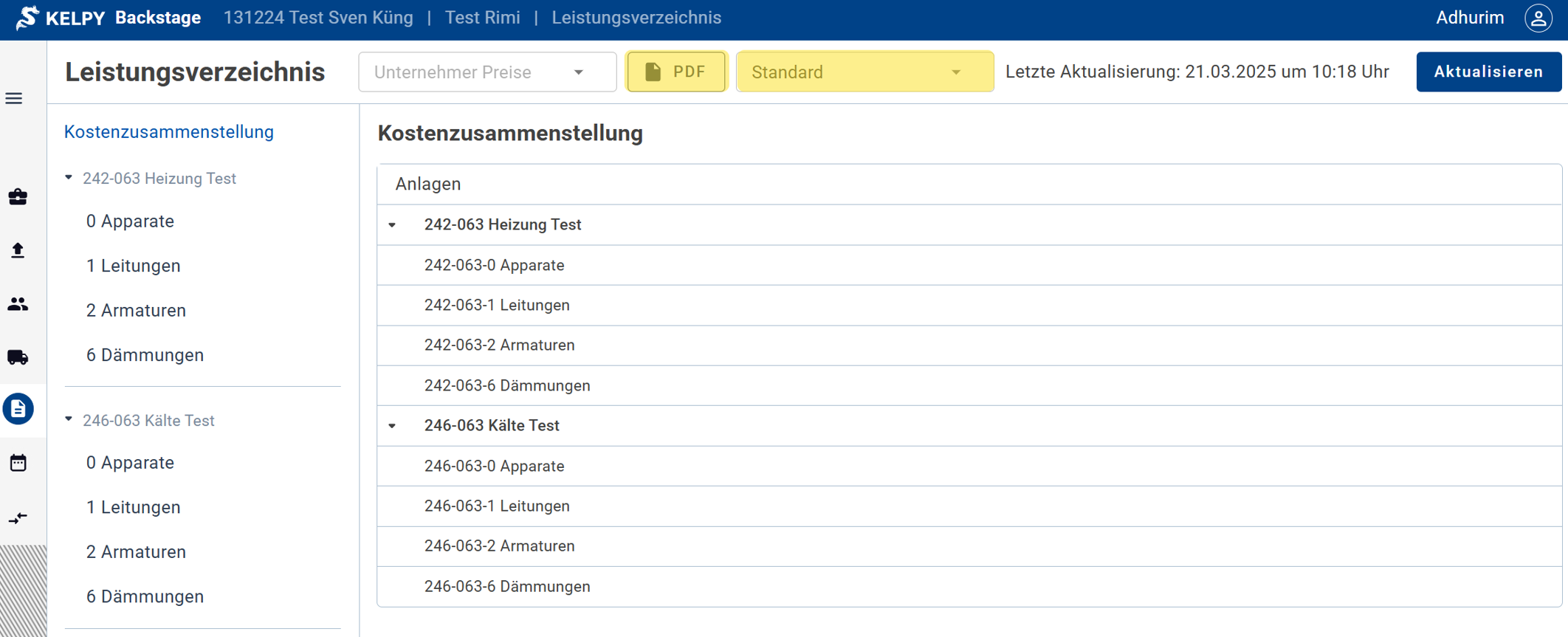Open the calendar icon in sidebar

18,463
